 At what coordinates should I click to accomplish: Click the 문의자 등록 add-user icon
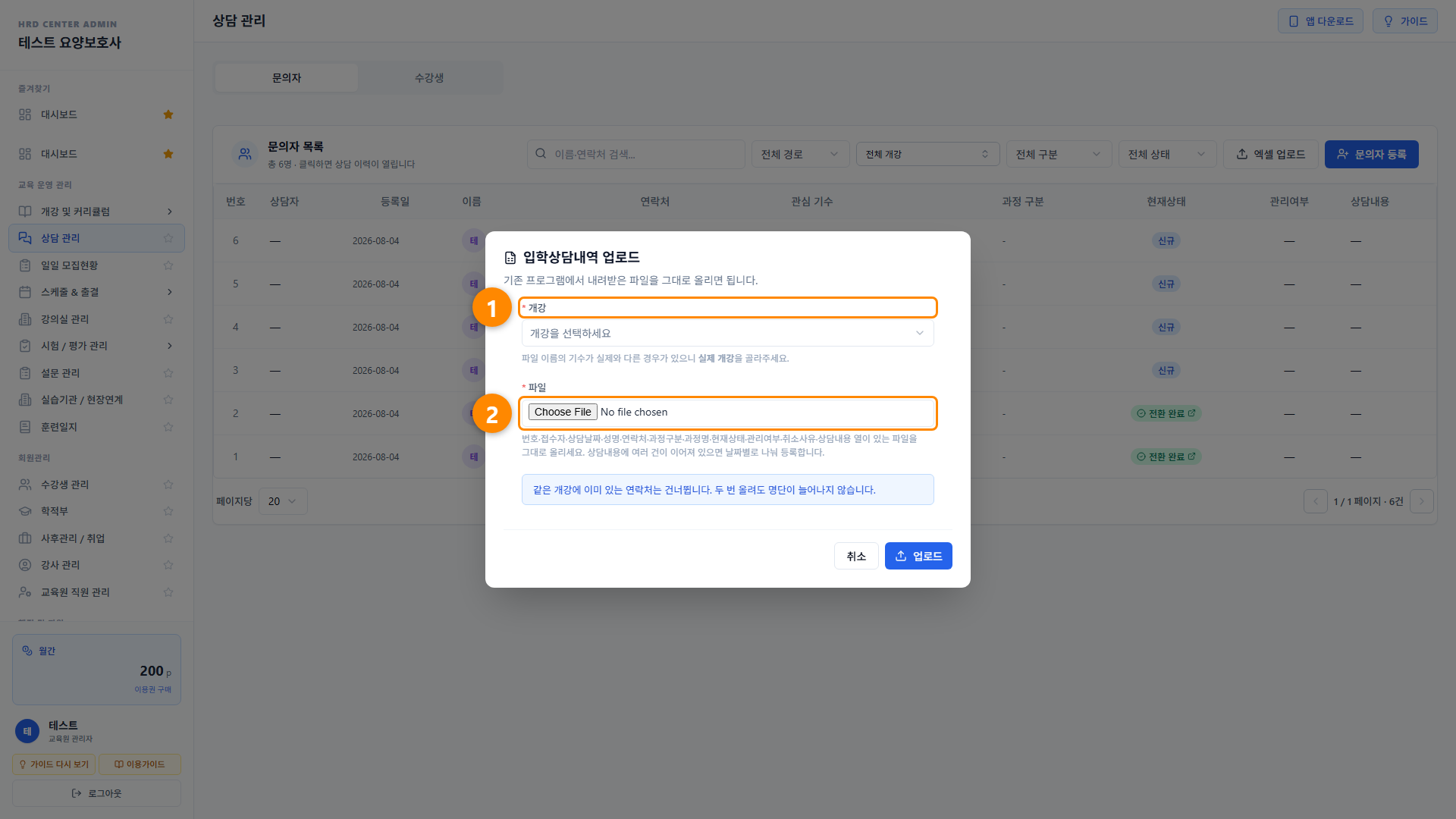[x=1343, y=154]
